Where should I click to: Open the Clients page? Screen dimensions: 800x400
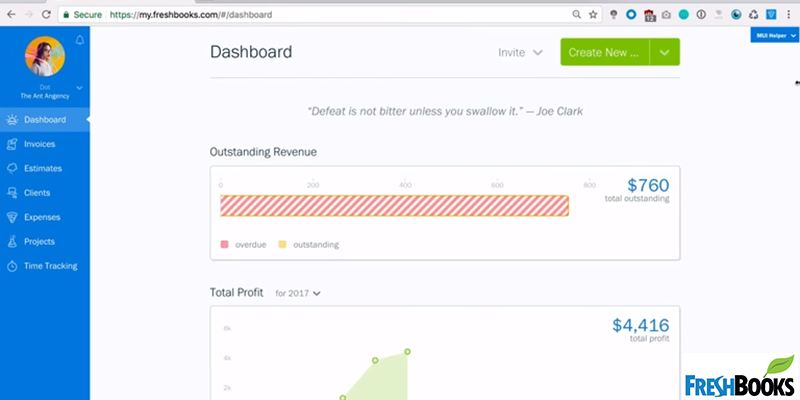pos(45,193)
